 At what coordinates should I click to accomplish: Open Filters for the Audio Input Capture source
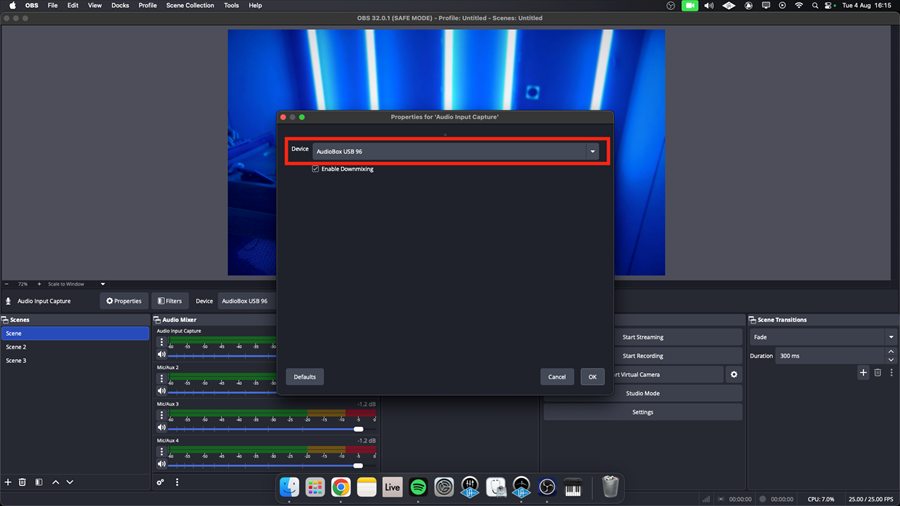[170, 301]
